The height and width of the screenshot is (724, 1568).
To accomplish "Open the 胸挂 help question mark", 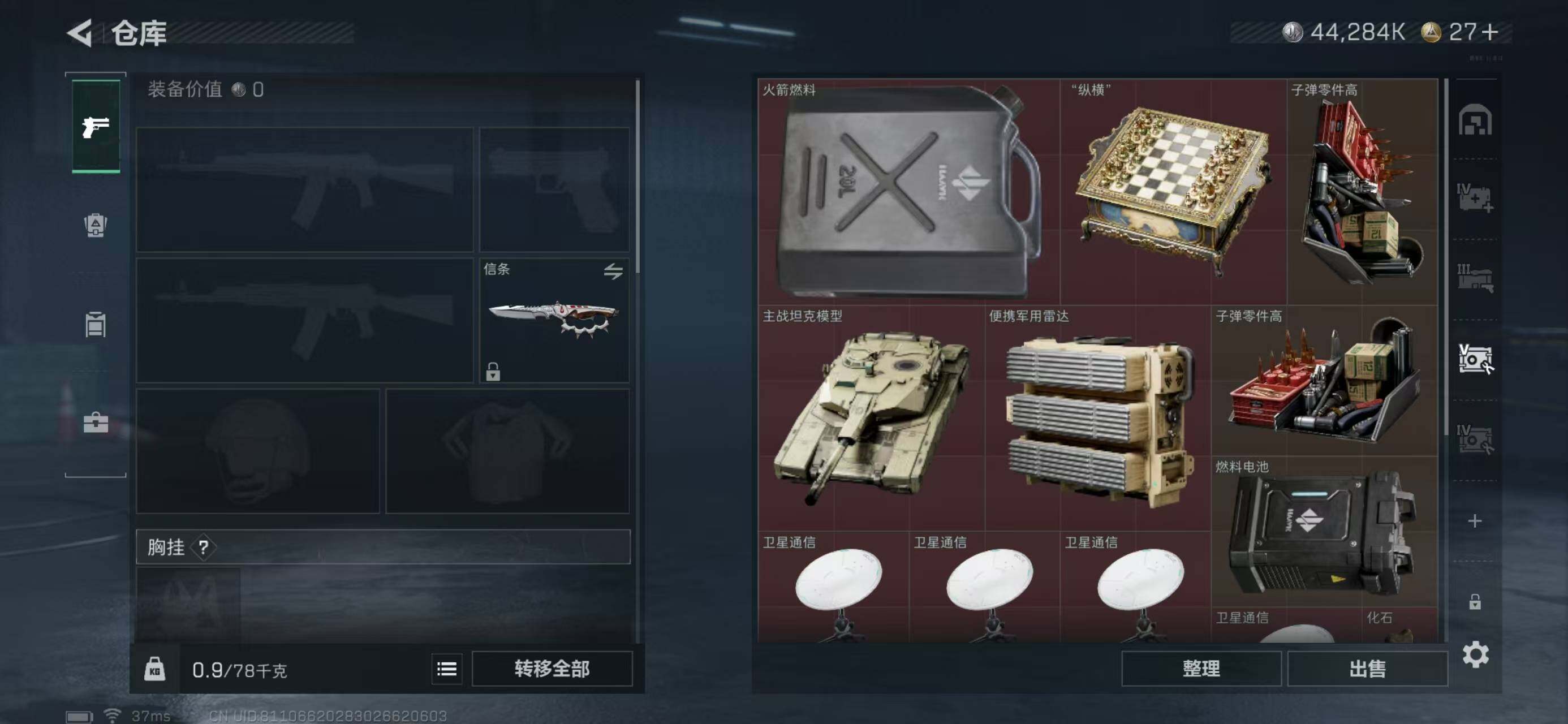I will (203, 548).
